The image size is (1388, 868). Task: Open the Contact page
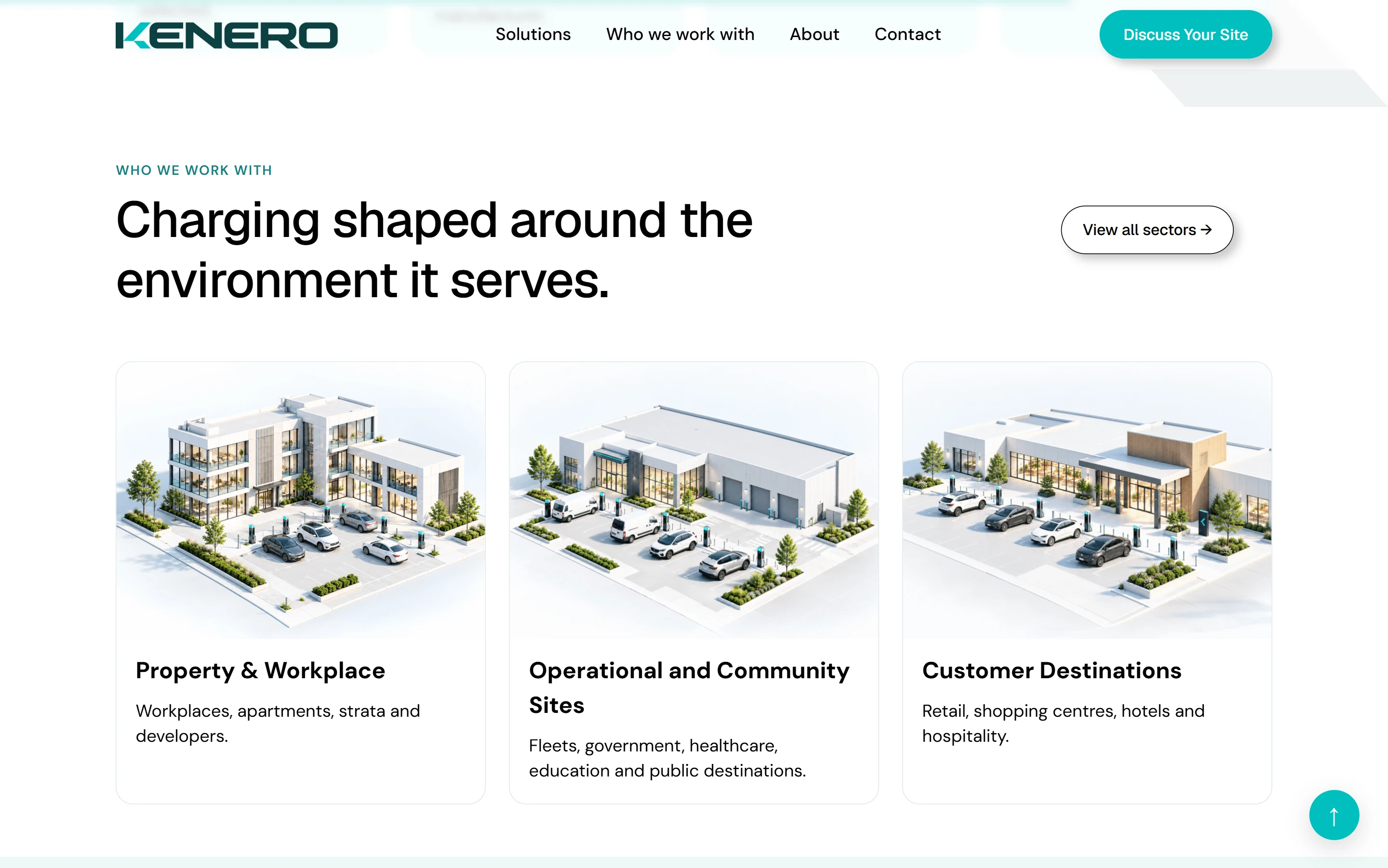point(908,35)
